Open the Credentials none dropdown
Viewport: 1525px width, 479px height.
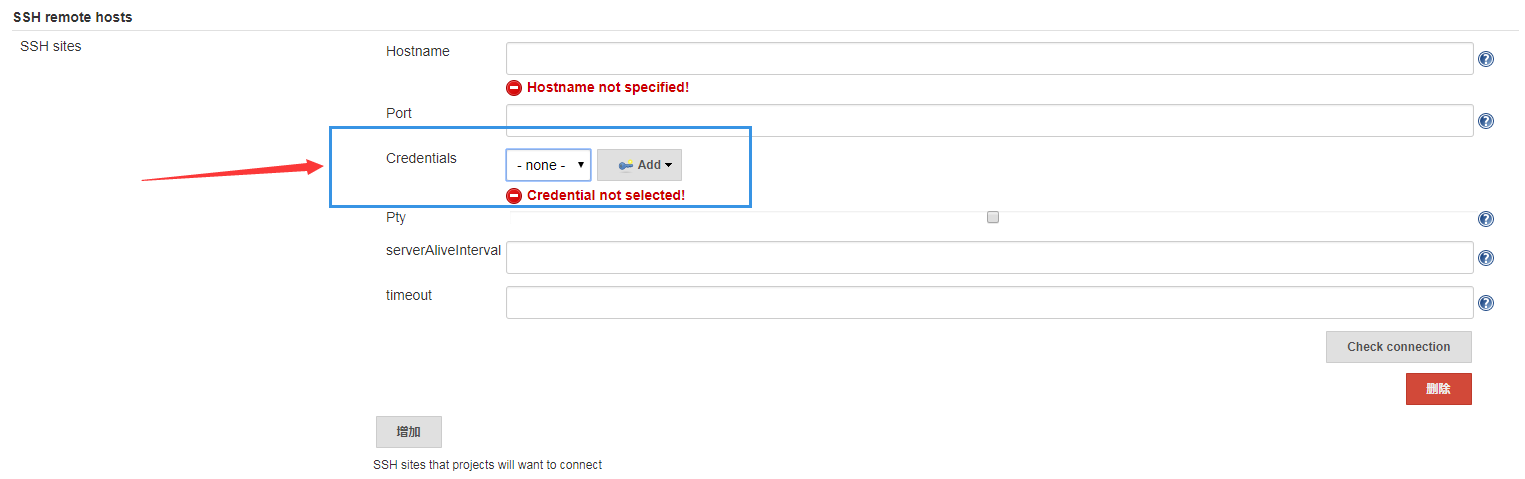[x=549, y=165]
